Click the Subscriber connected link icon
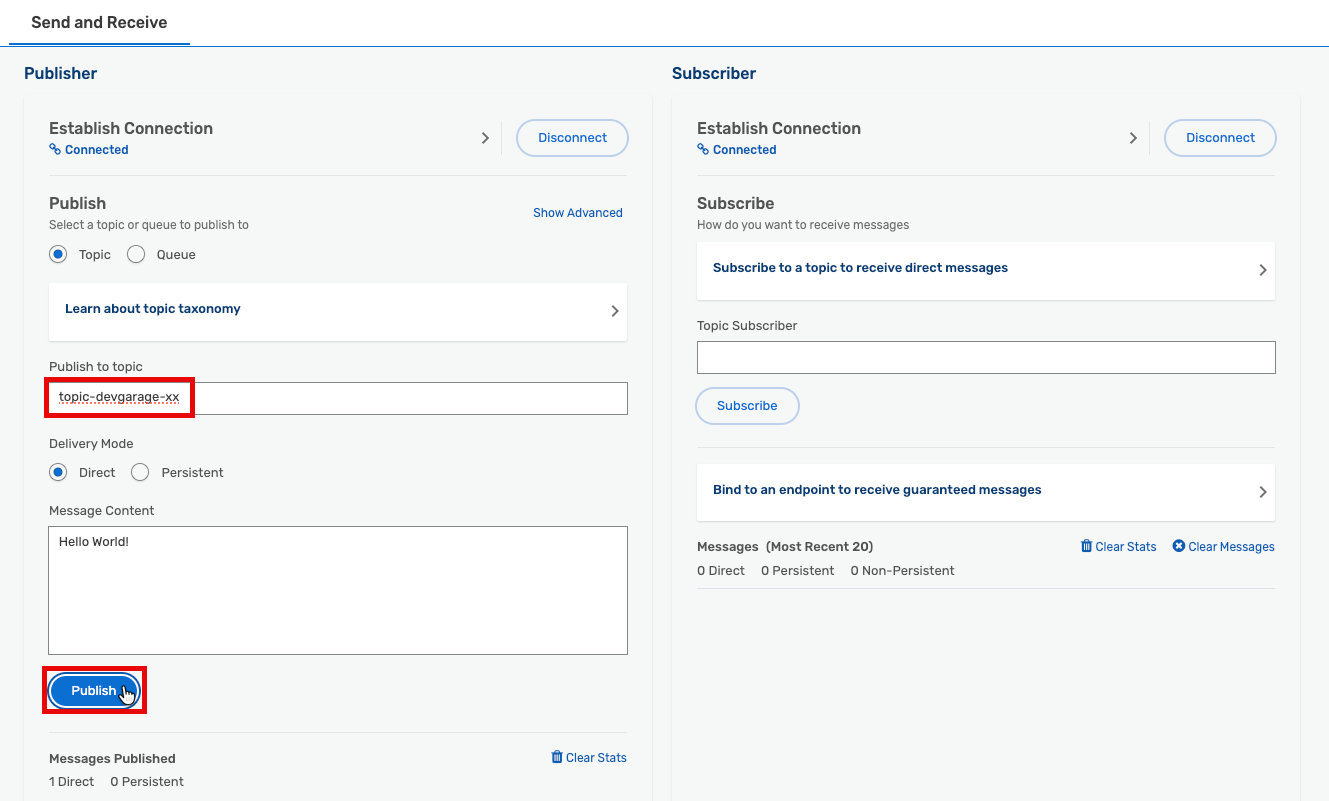The width and height of the screenshot is (1329, 801). (x=703, y=150)
